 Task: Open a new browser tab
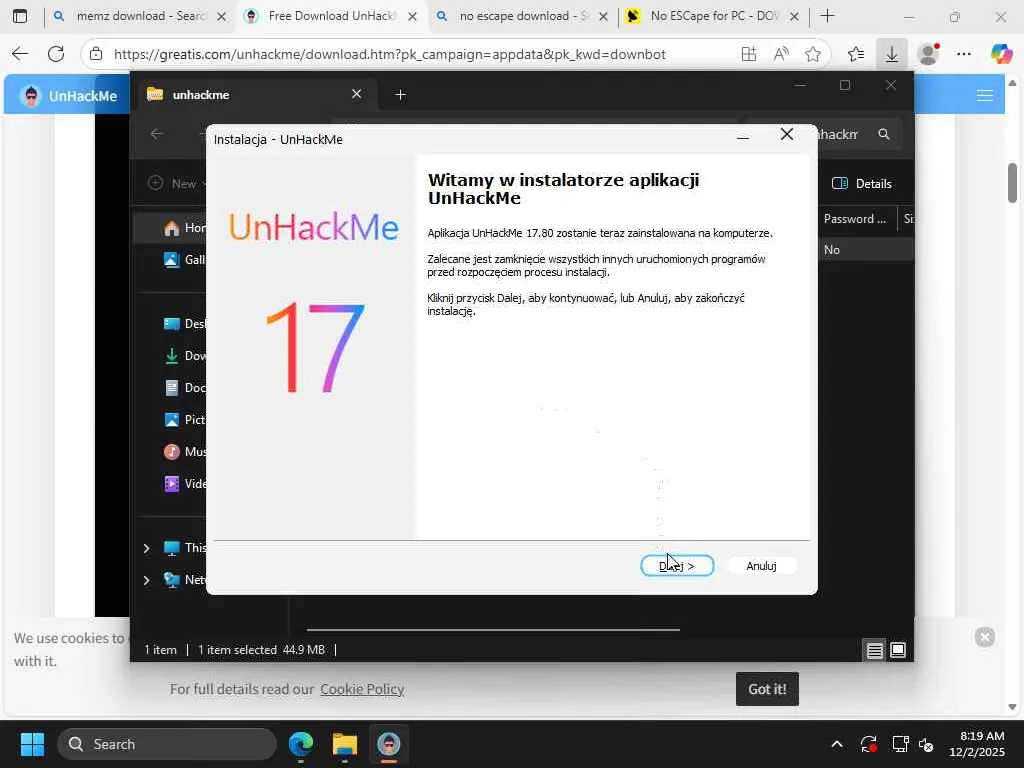point(827,16)
